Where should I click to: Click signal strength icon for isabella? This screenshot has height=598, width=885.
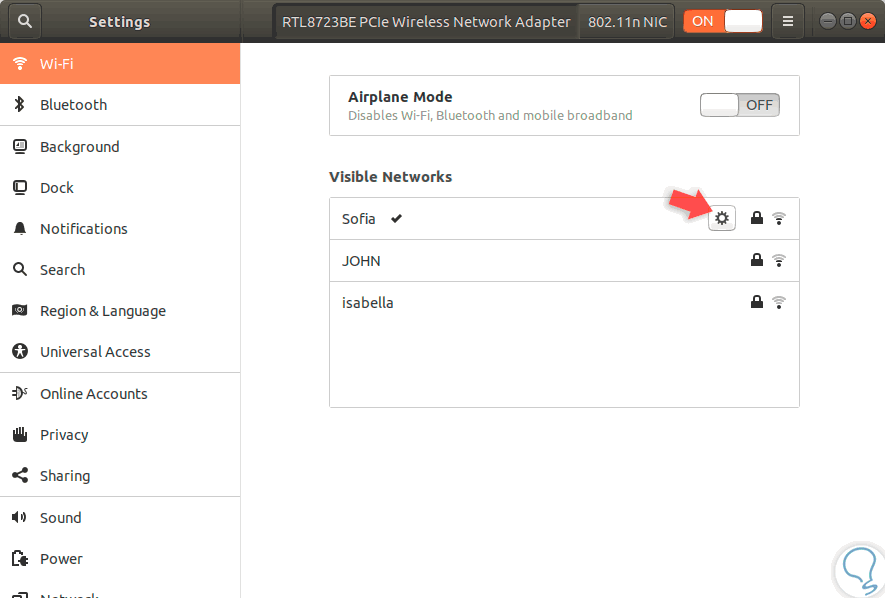click(x=779, y=302)
